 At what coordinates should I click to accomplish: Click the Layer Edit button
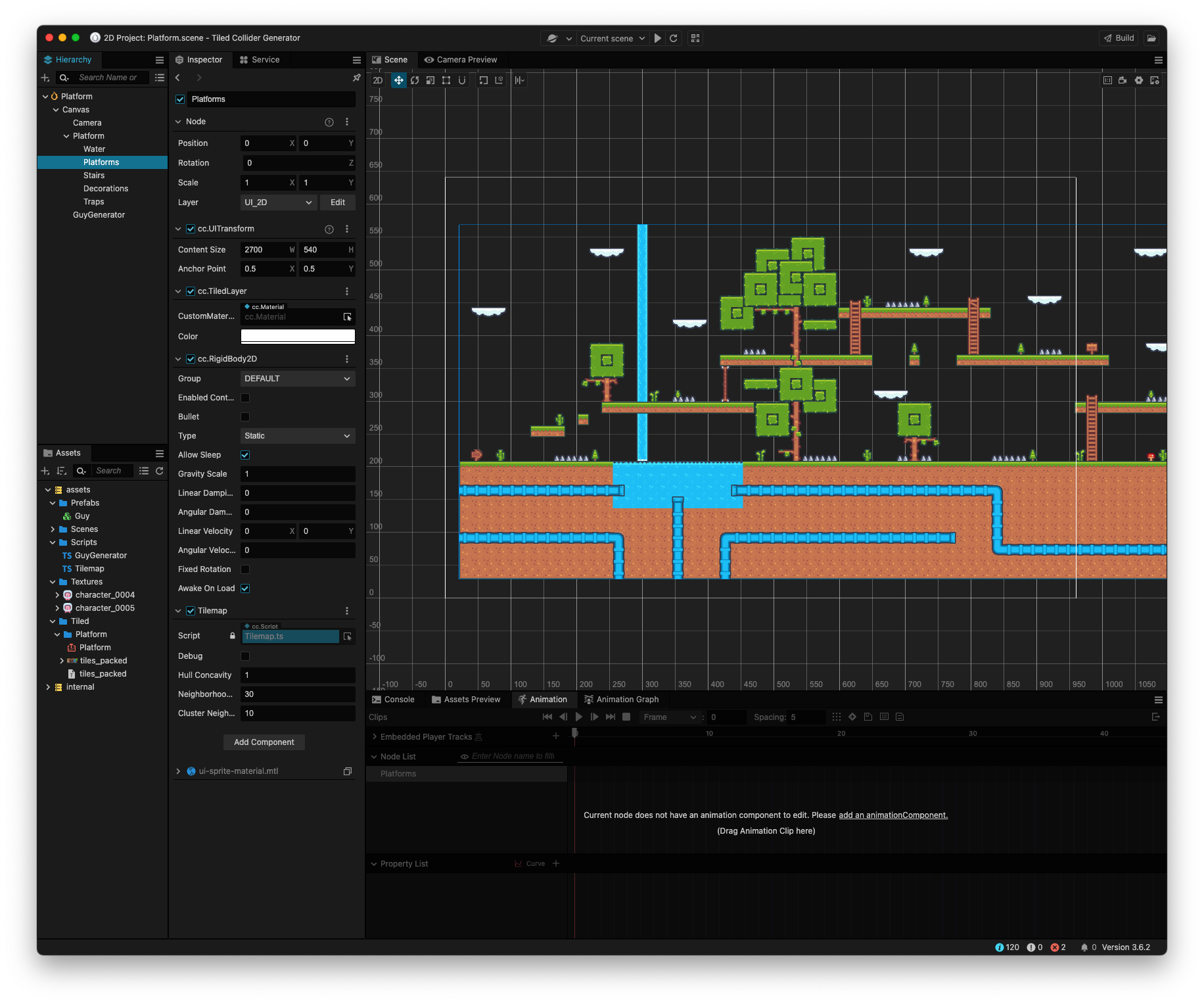coord(338,203)
